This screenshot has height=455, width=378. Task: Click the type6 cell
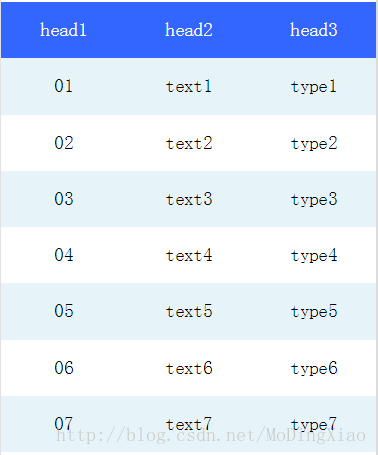[314, 369]
